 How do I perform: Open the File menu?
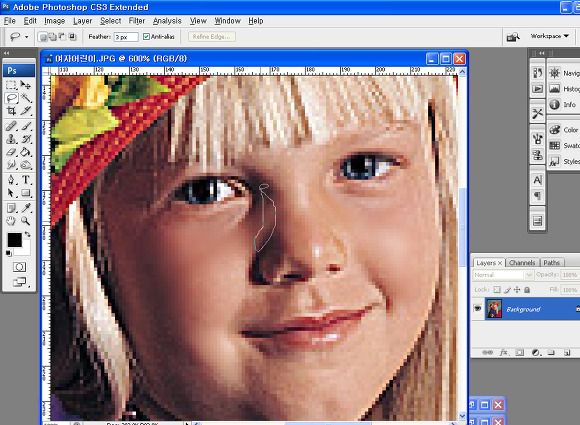click(x=10, y=21)
